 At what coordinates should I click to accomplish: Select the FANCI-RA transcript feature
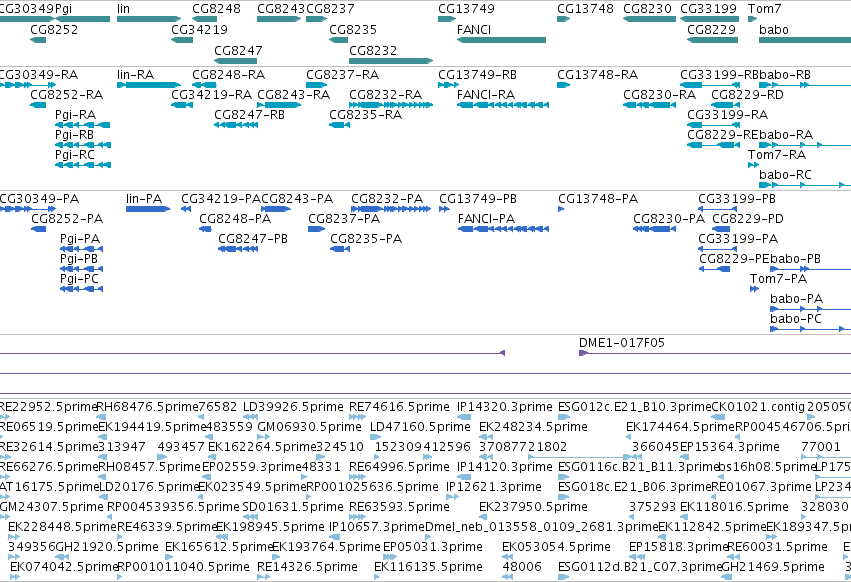503,105
